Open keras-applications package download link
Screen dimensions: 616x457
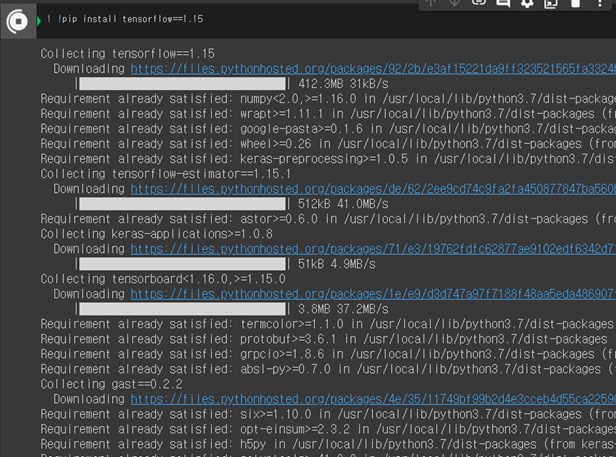[x=373, y=249]
